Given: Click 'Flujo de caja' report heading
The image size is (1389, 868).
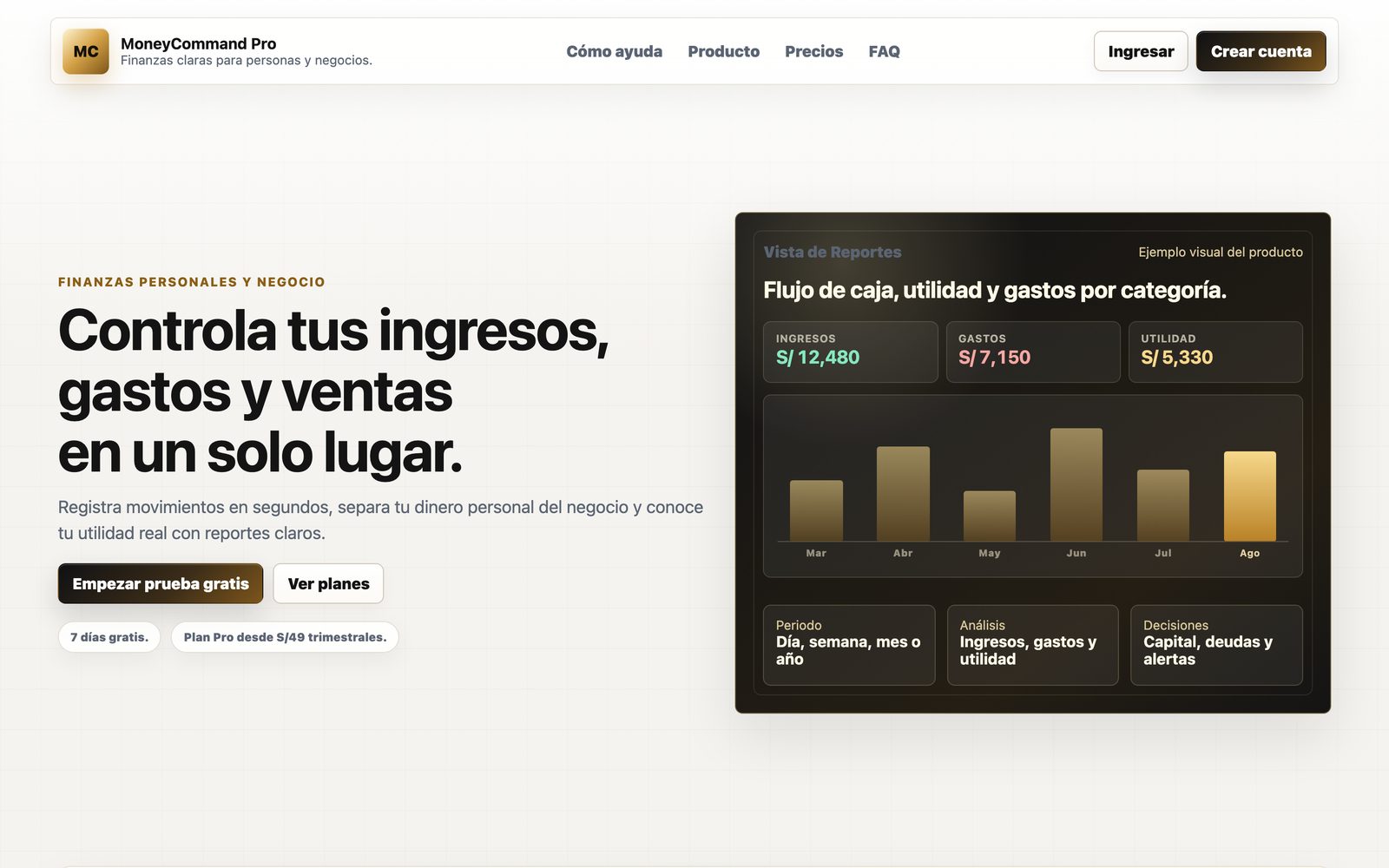Looking at the screenshot, I should click(995, 290).
